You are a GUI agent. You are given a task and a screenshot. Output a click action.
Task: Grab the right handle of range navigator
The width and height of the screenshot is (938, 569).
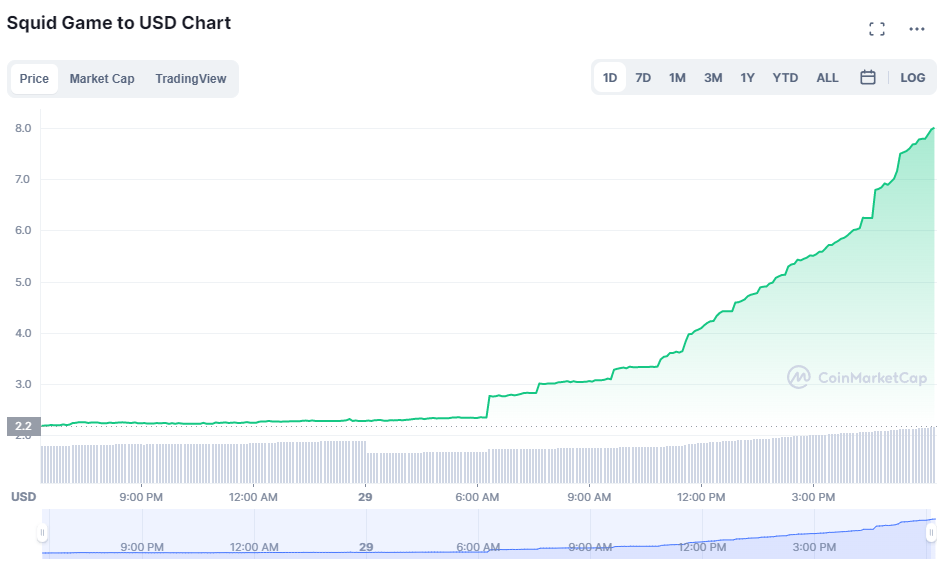(x=931, y=533)
